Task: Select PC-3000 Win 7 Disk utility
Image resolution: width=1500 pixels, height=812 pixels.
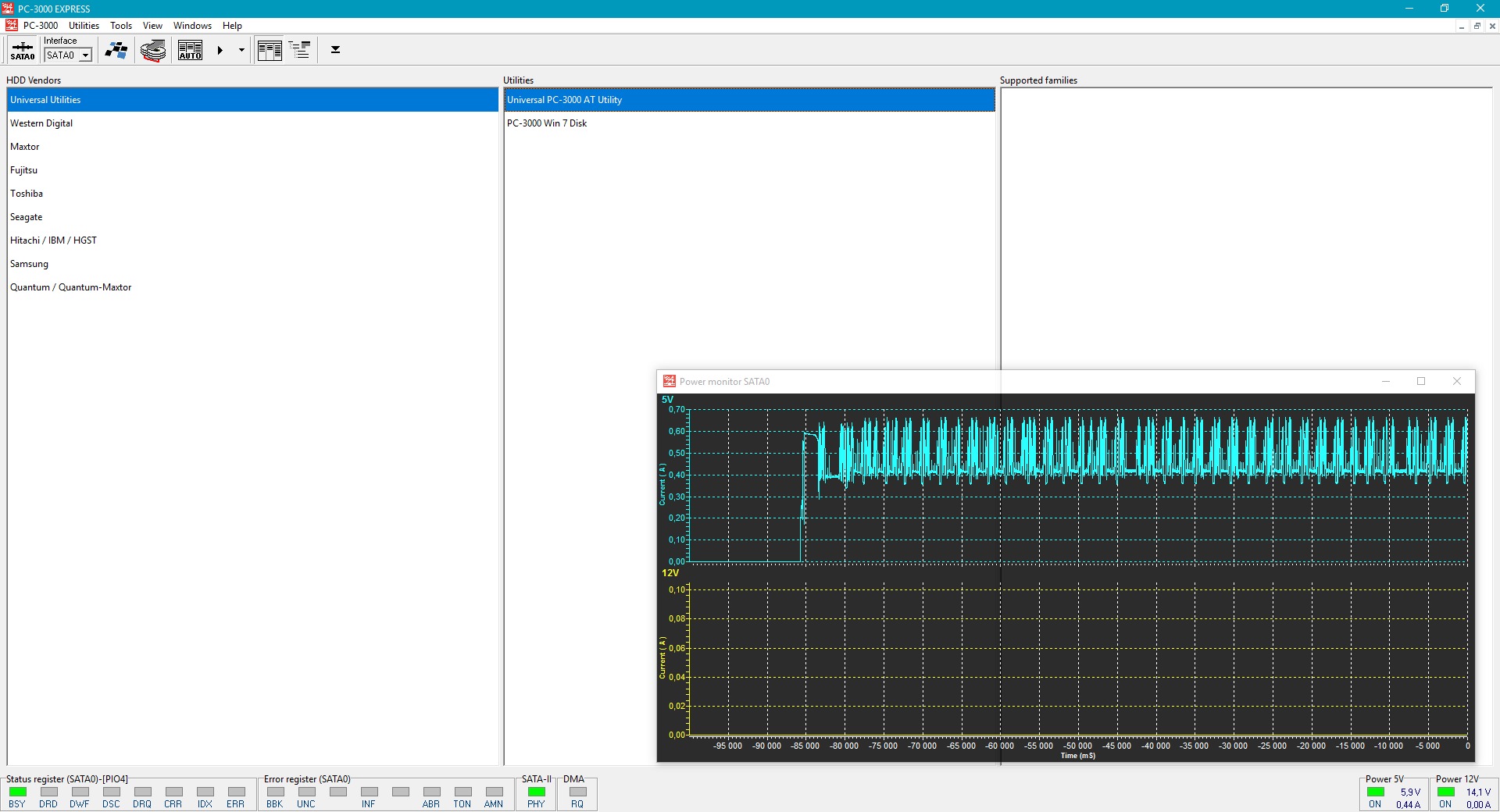Action: click(749, 123)
